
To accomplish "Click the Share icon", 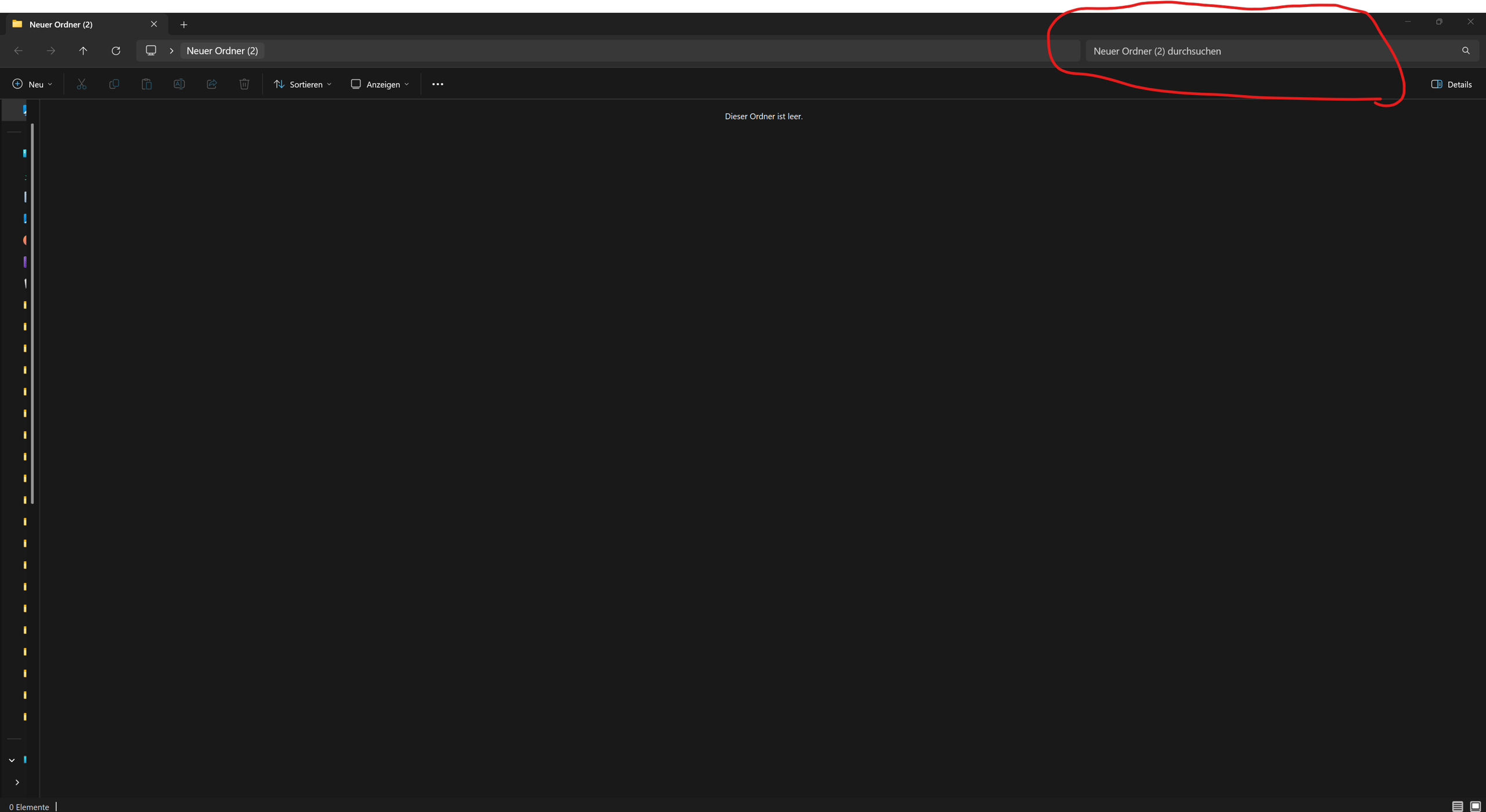I will click(x=211, y=84).
